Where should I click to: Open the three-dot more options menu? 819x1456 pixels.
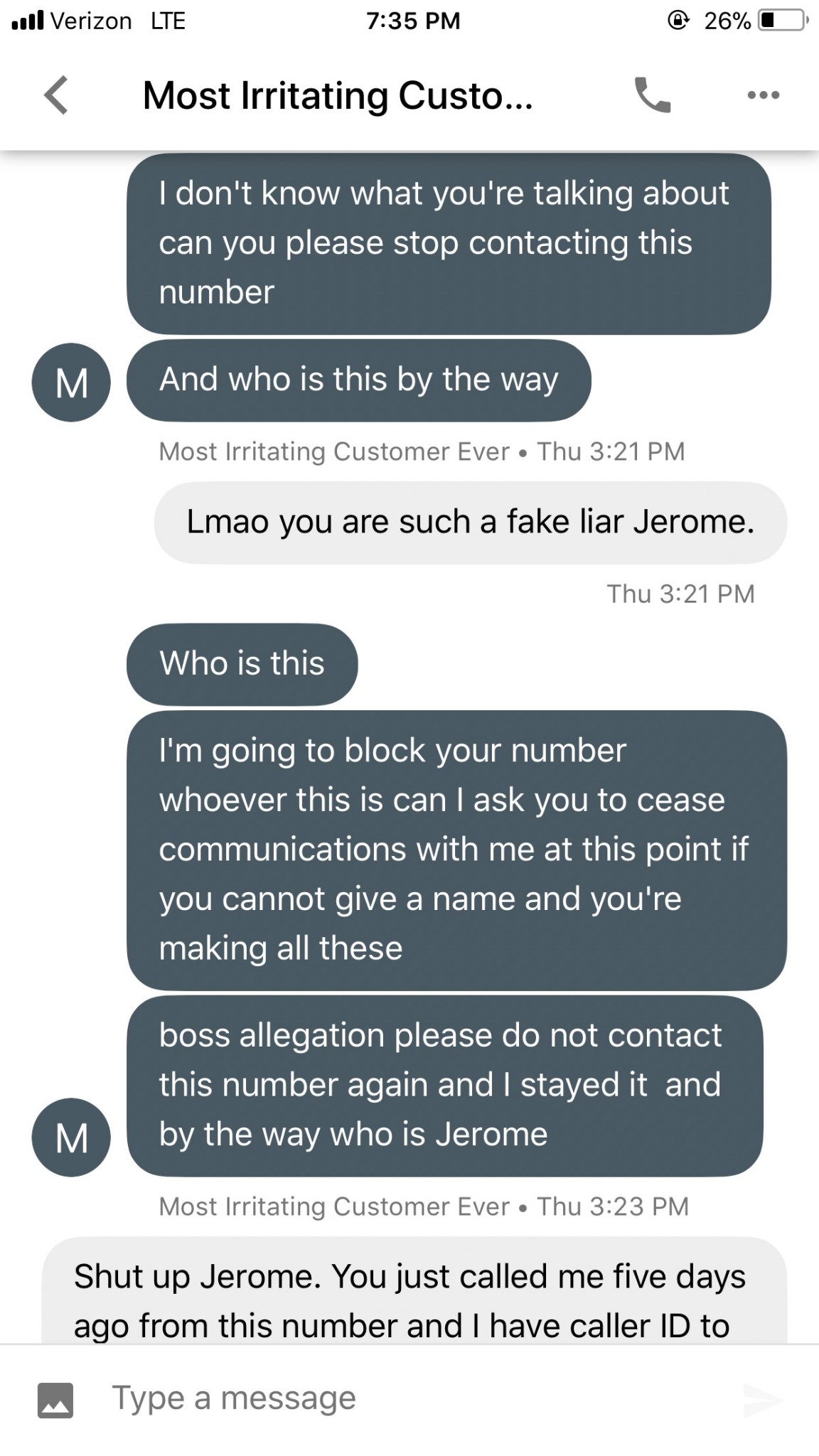(764, 95)
